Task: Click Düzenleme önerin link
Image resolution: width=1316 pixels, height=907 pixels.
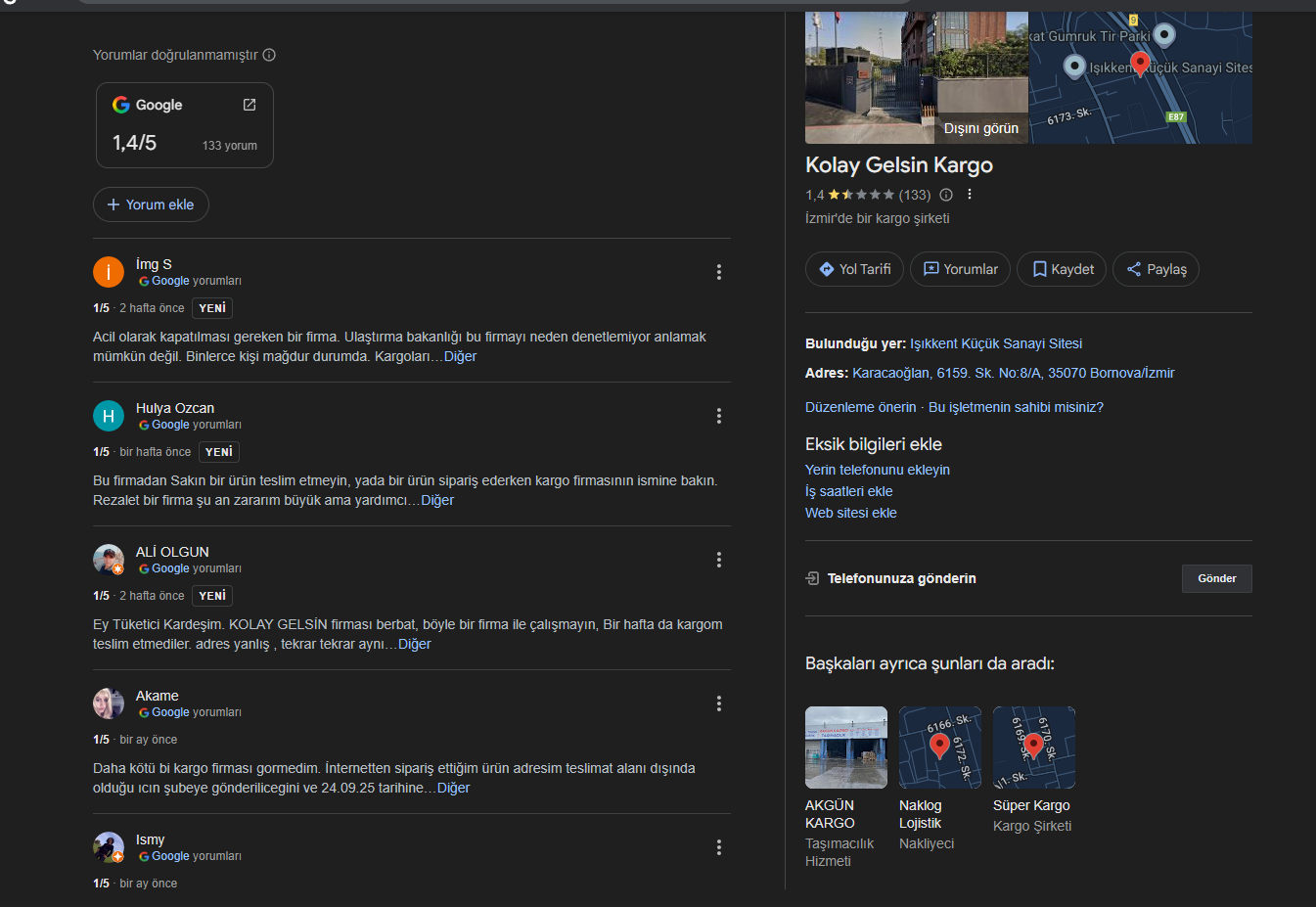Action: pos(861,407)
